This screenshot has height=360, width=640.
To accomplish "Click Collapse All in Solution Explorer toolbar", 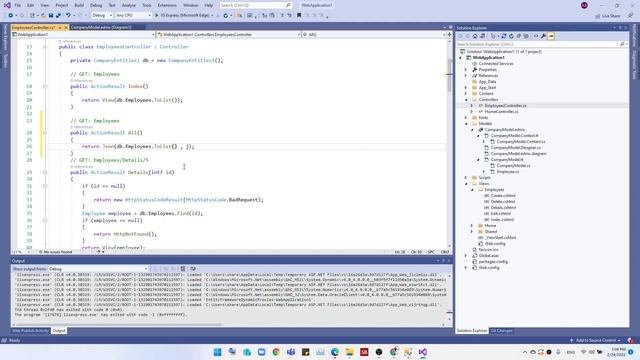I will coord(518,36).
